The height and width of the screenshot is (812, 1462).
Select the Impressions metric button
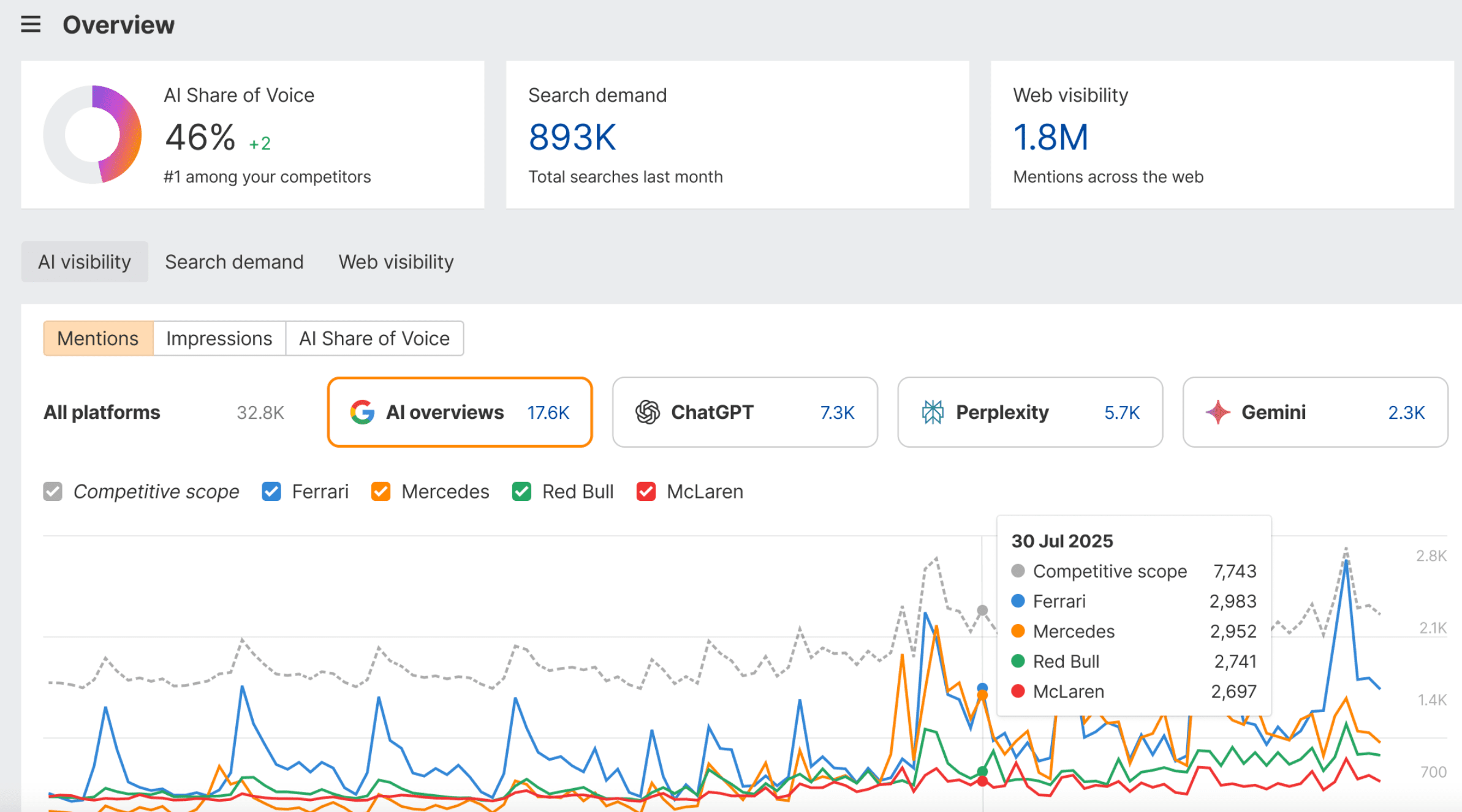click(x=219, y=338)
